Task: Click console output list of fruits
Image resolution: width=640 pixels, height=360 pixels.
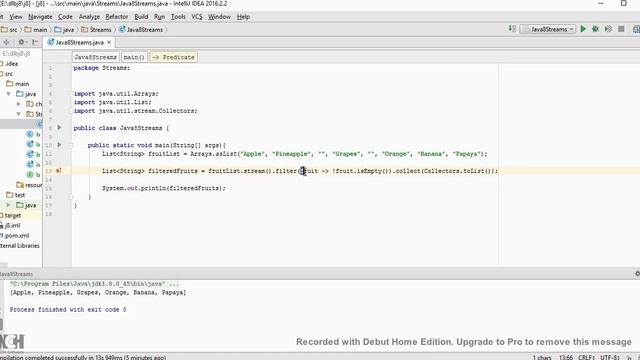Action: tap(98, 292)
